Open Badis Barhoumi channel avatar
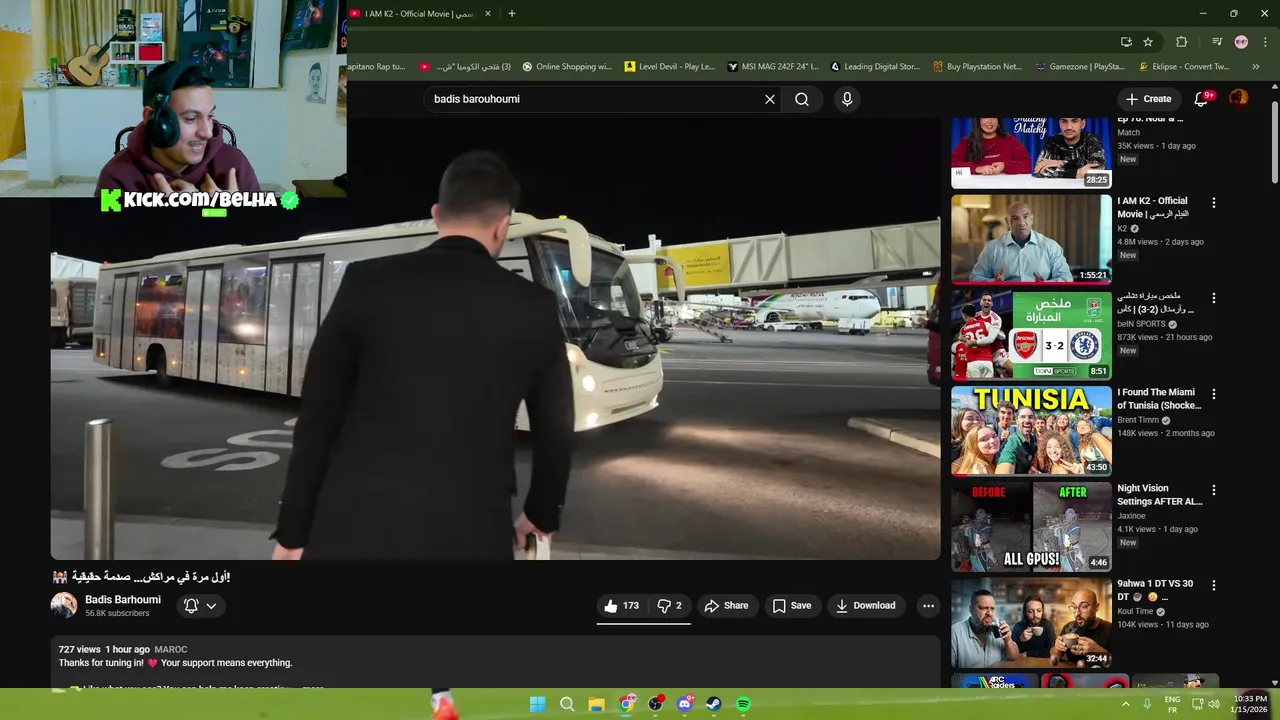 coord(64,605)
